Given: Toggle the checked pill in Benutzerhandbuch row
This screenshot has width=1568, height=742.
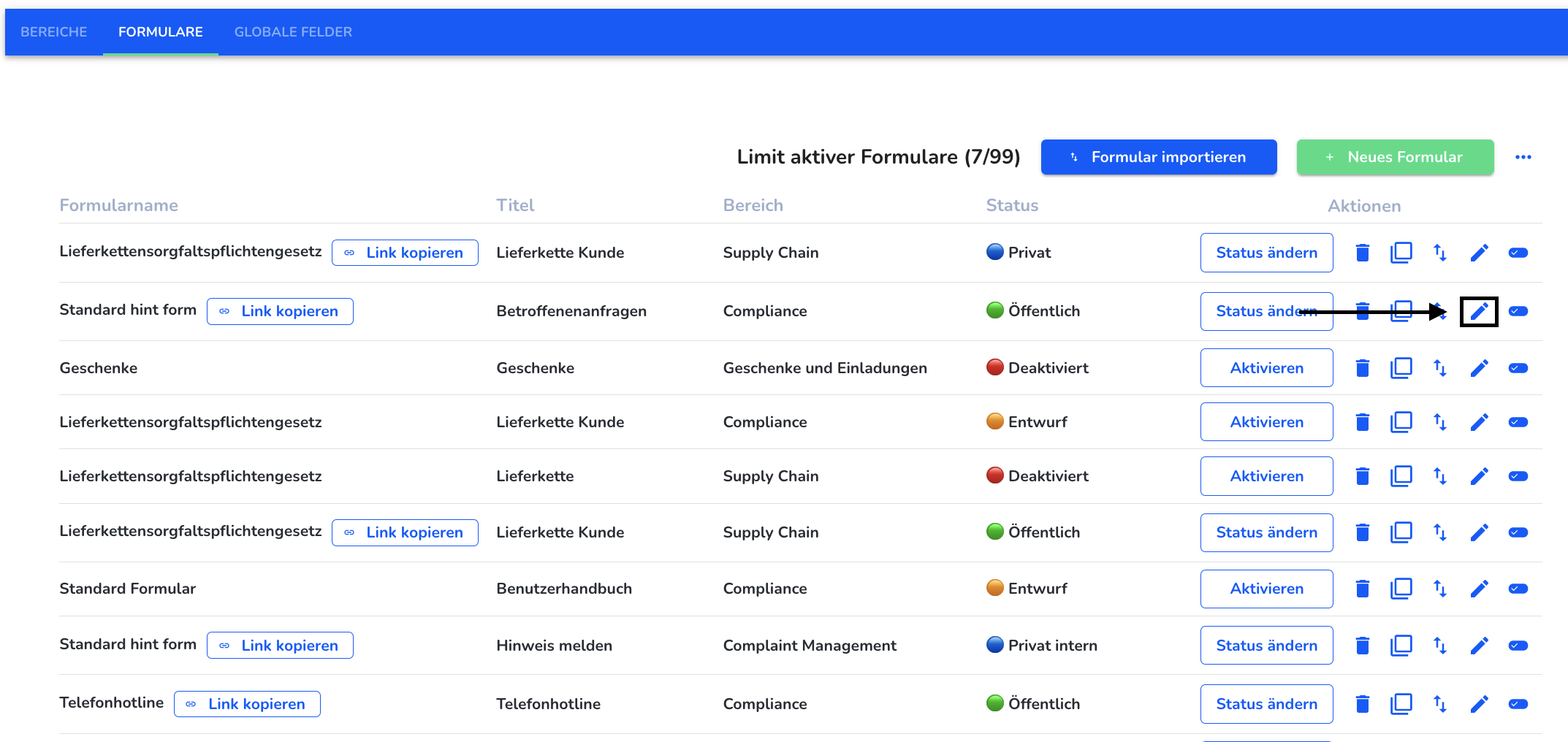Looking at the screenshot, I should point(1518,589).
